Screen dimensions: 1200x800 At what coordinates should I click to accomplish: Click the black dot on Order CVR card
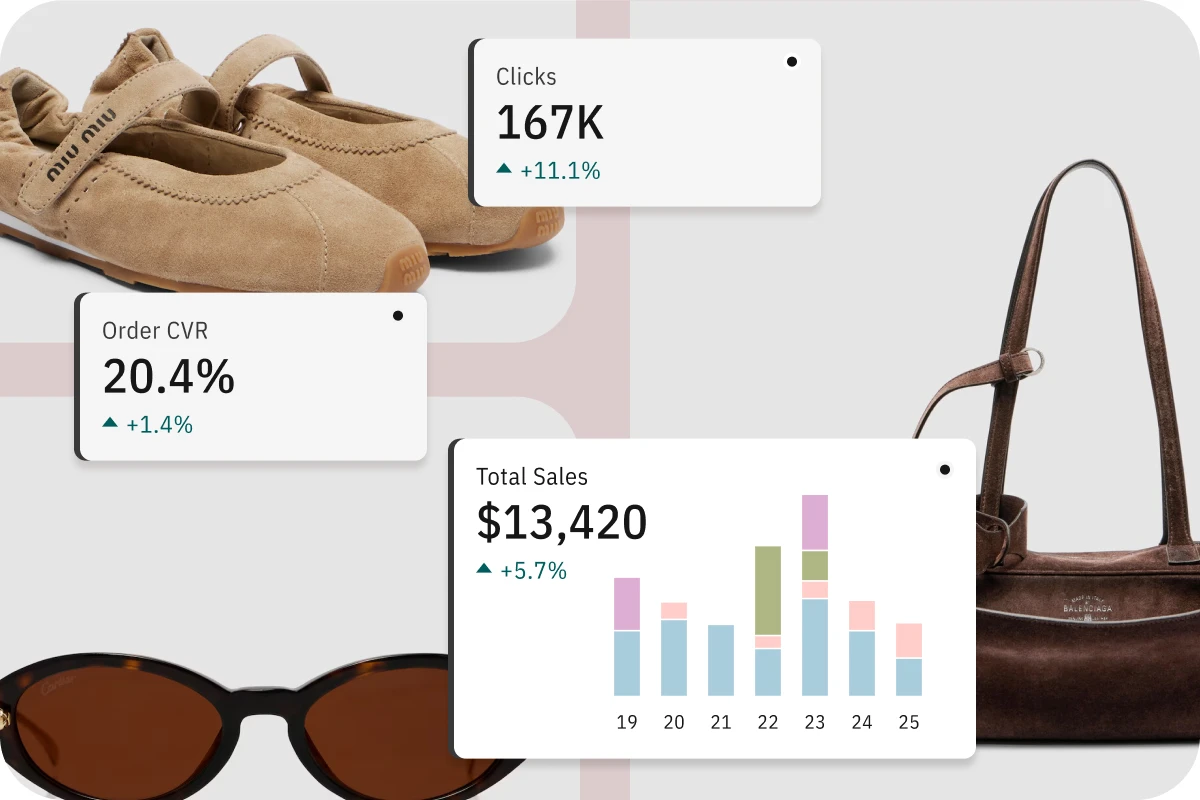coord(398,316)
